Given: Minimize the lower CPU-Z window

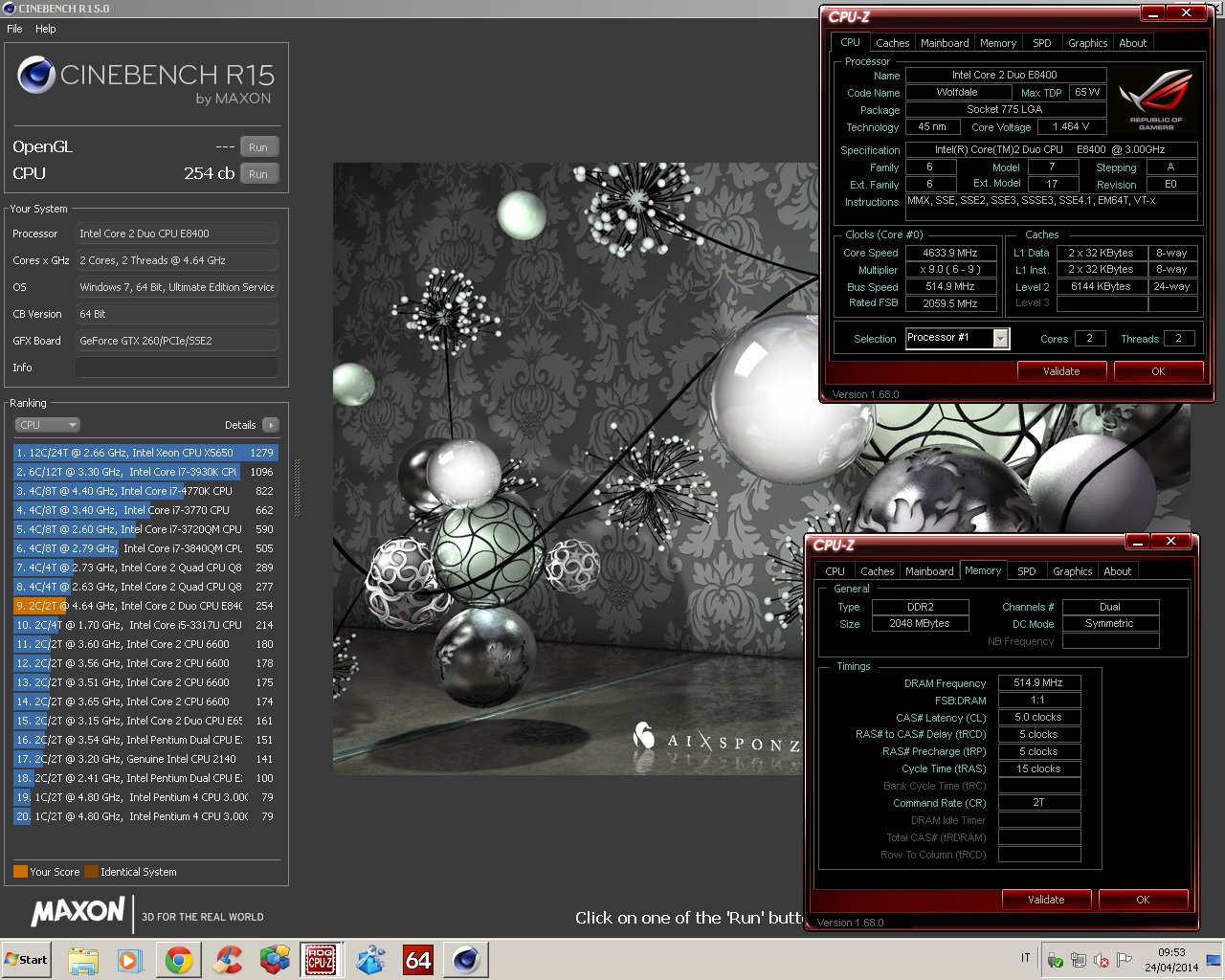Looking at the screenshot, I should pyautogui.click(x=1136, y=542).
